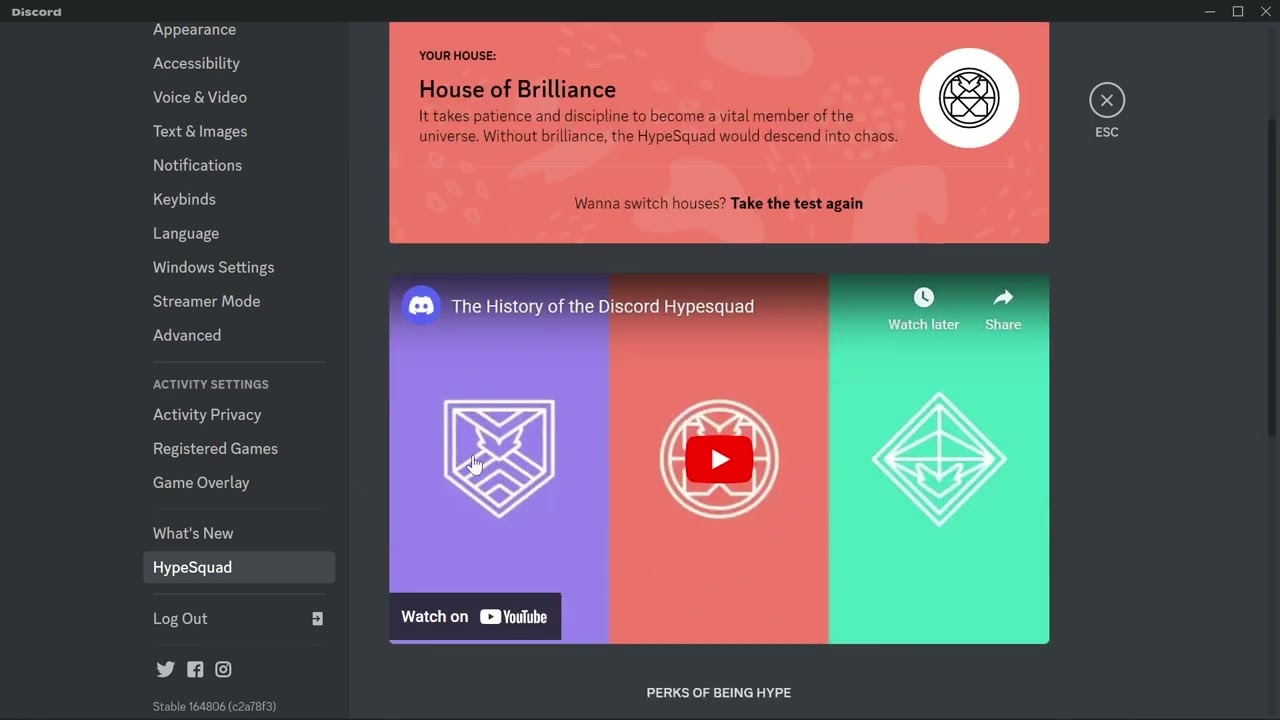Select HypeSquad in sidebar
The height and width of the screenshot is (720, 1280).
point(239,567)
